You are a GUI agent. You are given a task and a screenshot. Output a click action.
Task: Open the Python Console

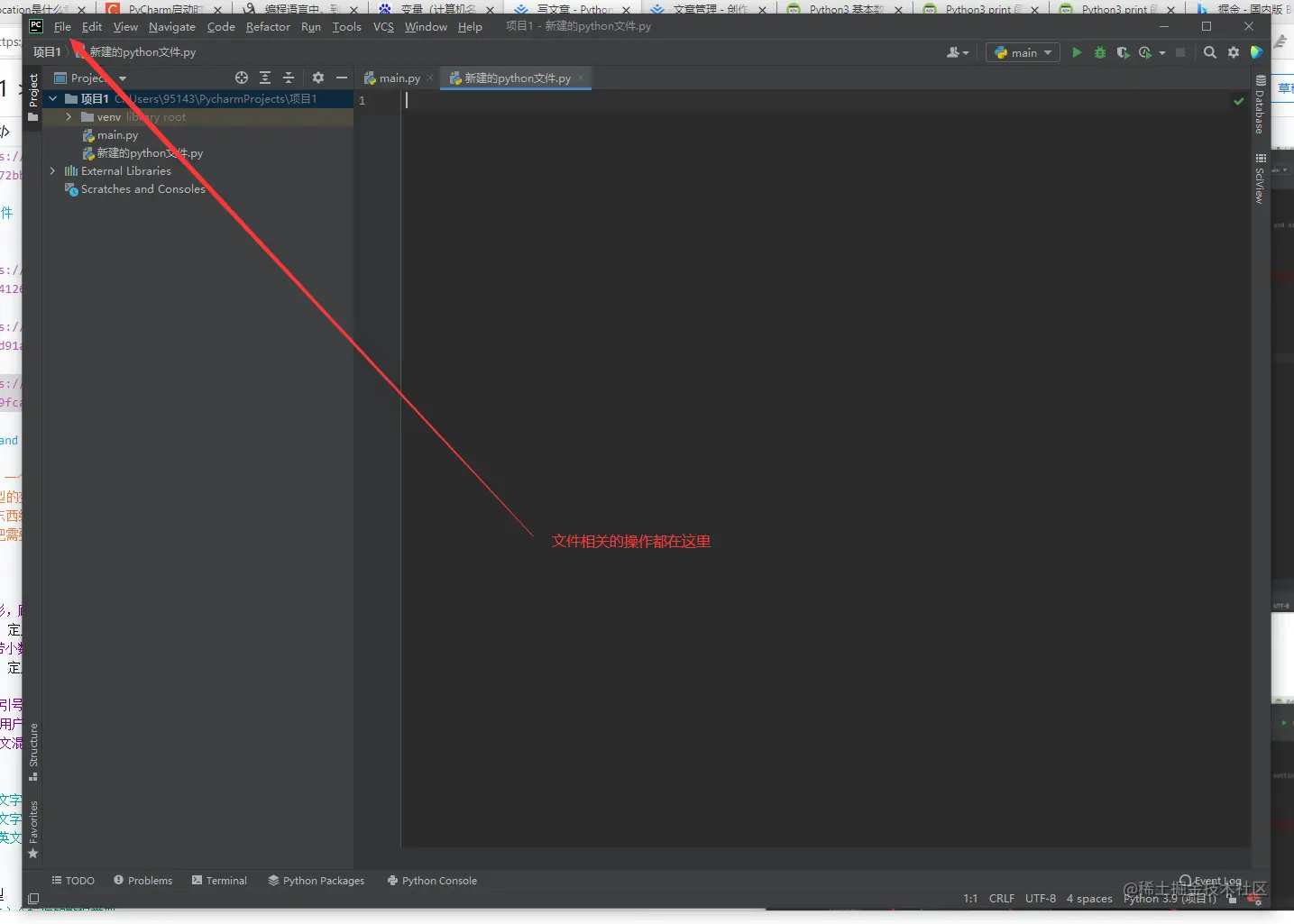[x=432, y=881]
